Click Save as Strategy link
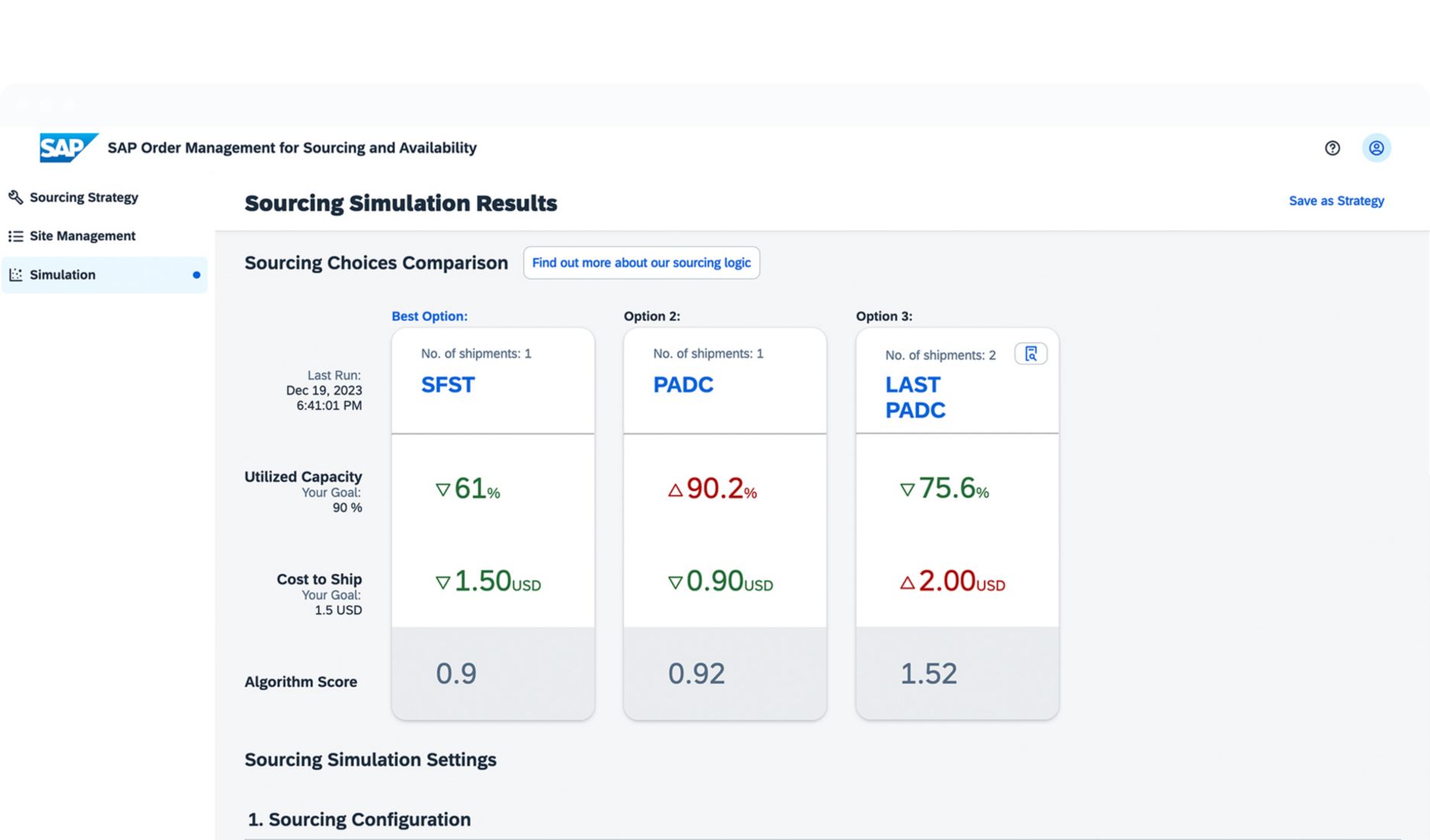Image resolution: width=1430 pixels, height=840 pixels. [x=1336, y=201]
